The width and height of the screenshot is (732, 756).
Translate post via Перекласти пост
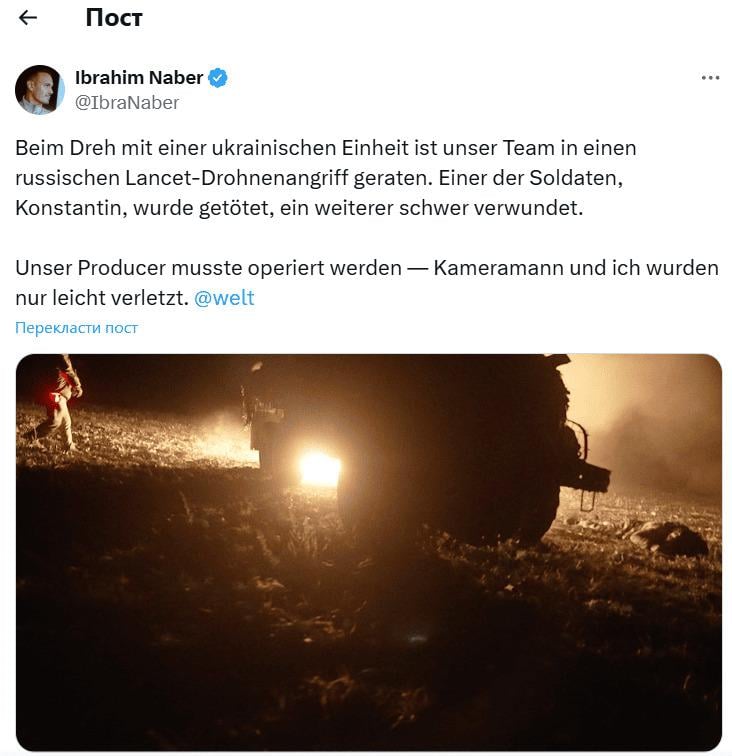76,328
